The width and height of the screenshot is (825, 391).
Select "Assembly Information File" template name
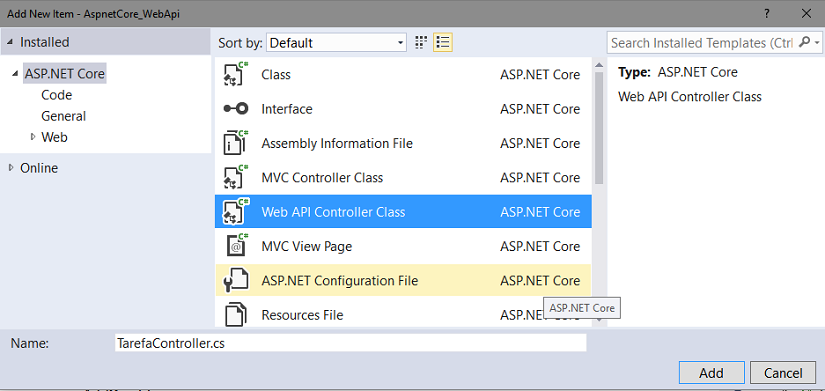(337, 143)
